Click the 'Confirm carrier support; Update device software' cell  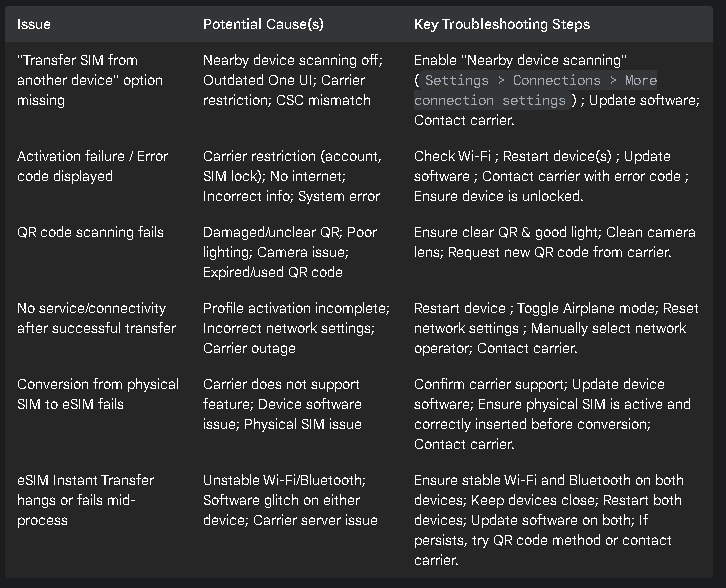pos(552,414)
